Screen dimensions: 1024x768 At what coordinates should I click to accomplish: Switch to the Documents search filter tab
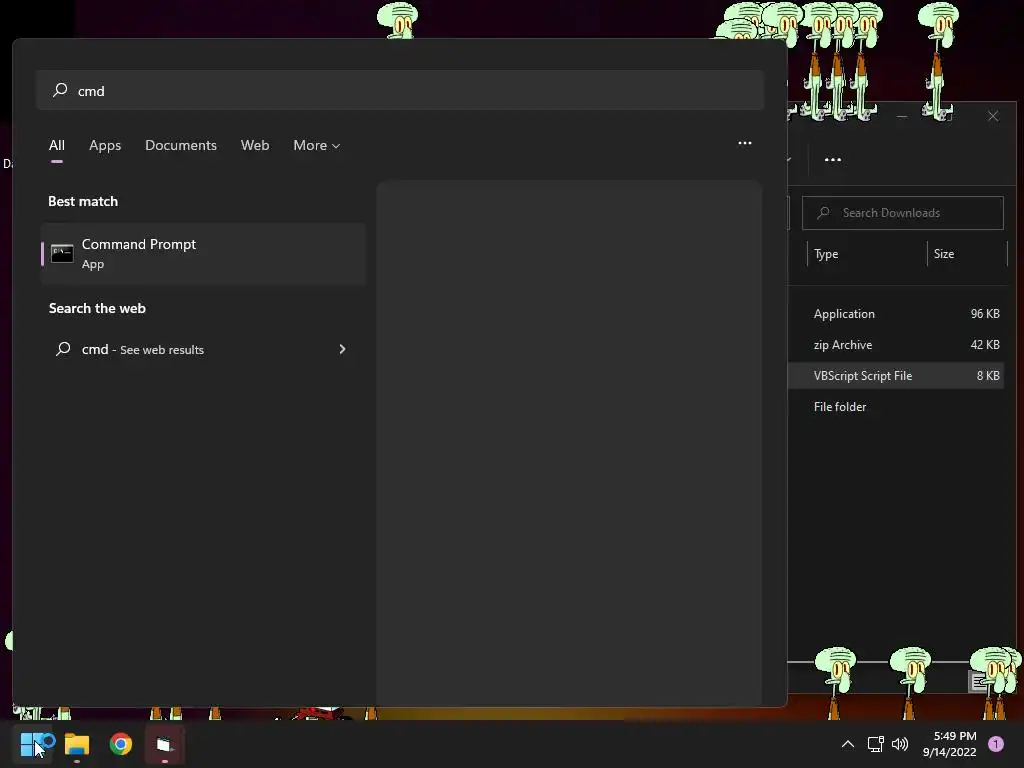pyautogui.click(x=181, y=145)
